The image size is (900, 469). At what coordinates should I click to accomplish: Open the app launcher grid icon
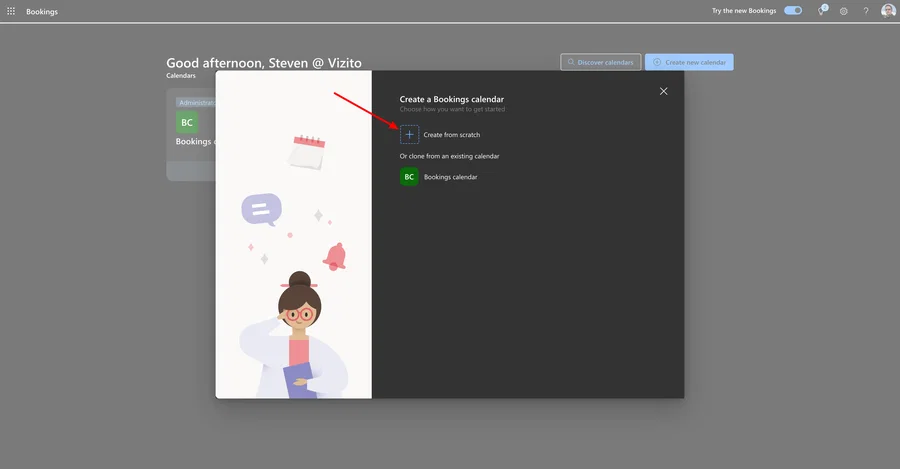point(11,11)
